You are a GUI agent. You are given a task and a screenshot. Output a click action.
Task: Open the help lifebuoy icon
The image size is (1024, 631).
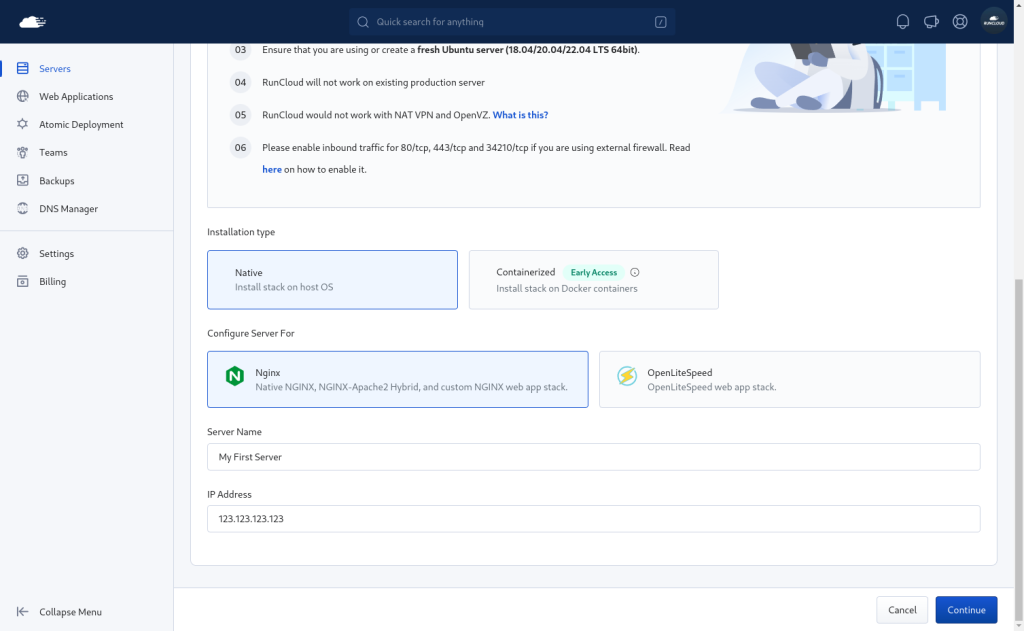click(960, 21)
